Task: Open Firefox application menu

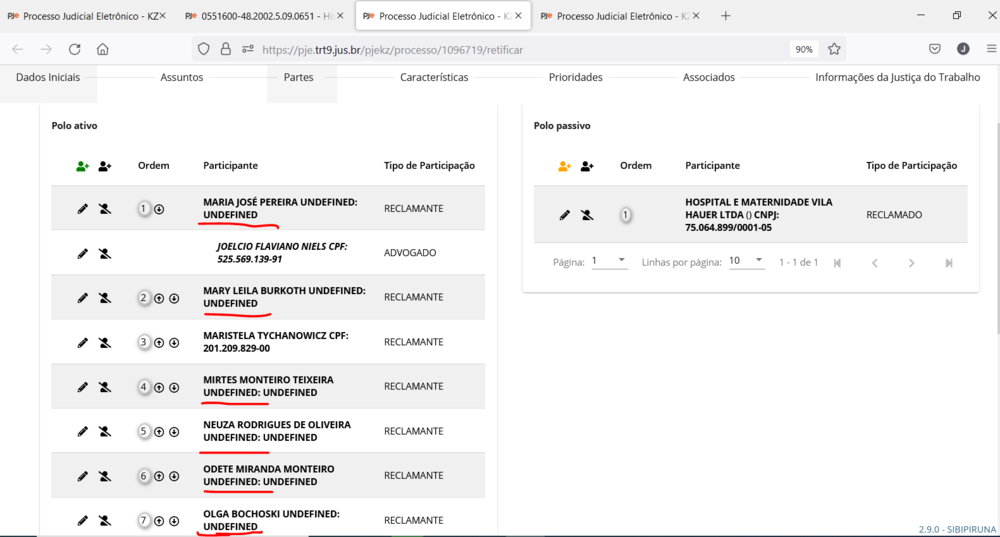Action: coord(991,49)
